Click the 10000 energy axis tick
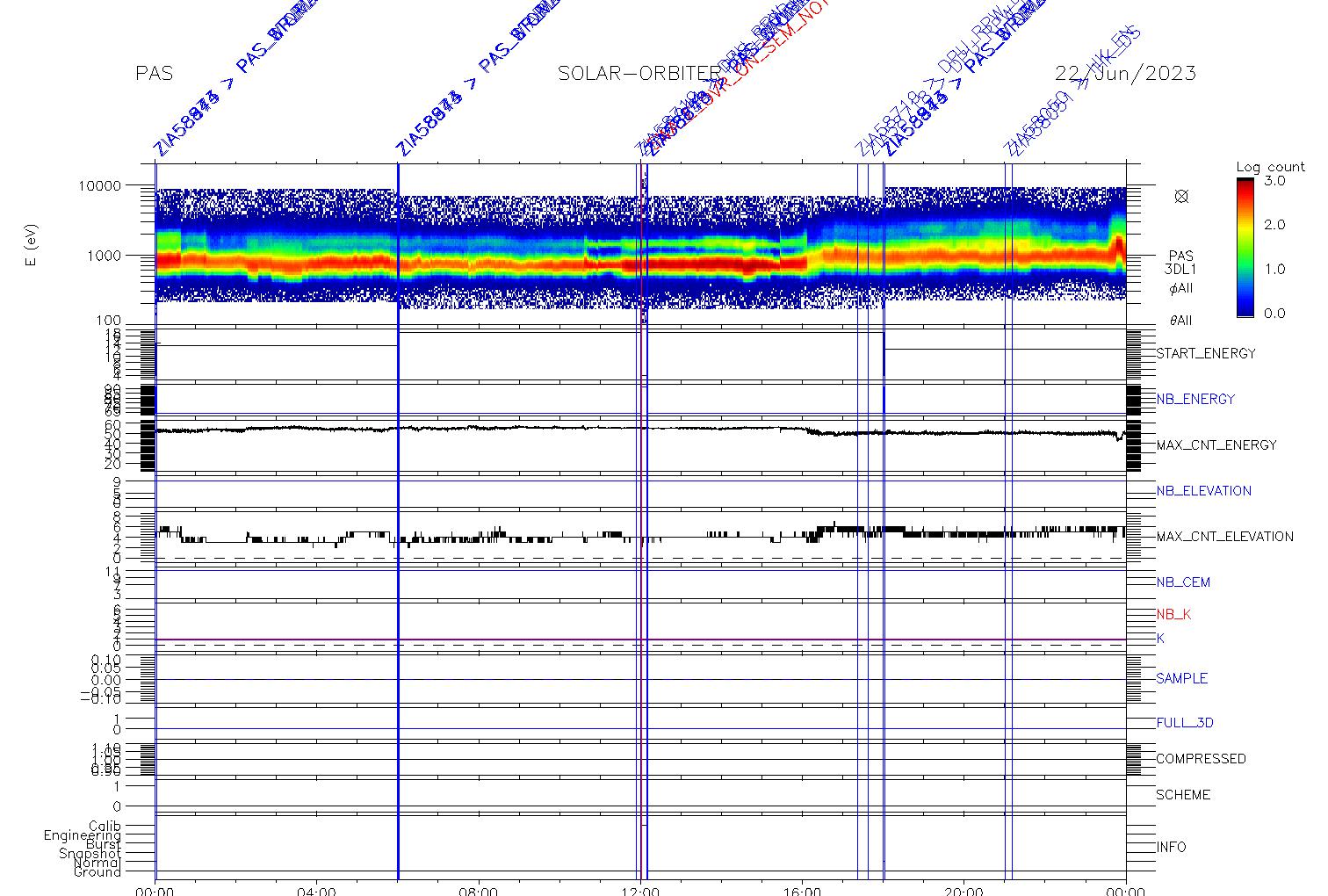Screen dimensions: 1328x896 100,186
